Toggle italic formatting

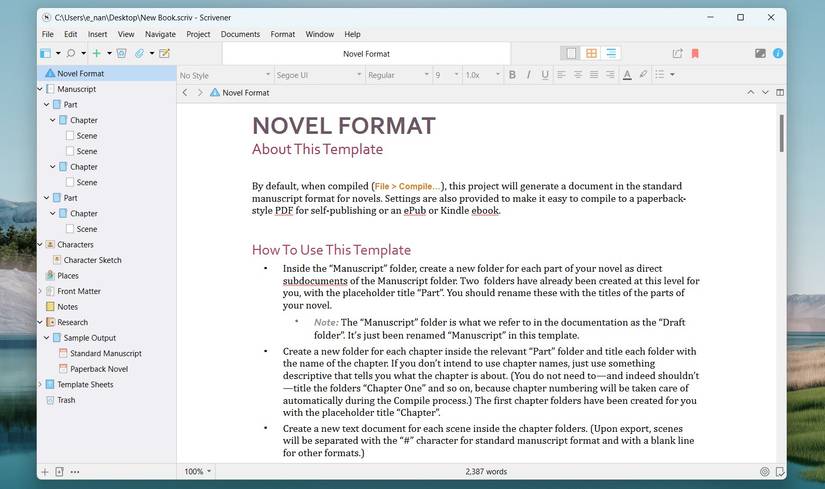(528, 75)
